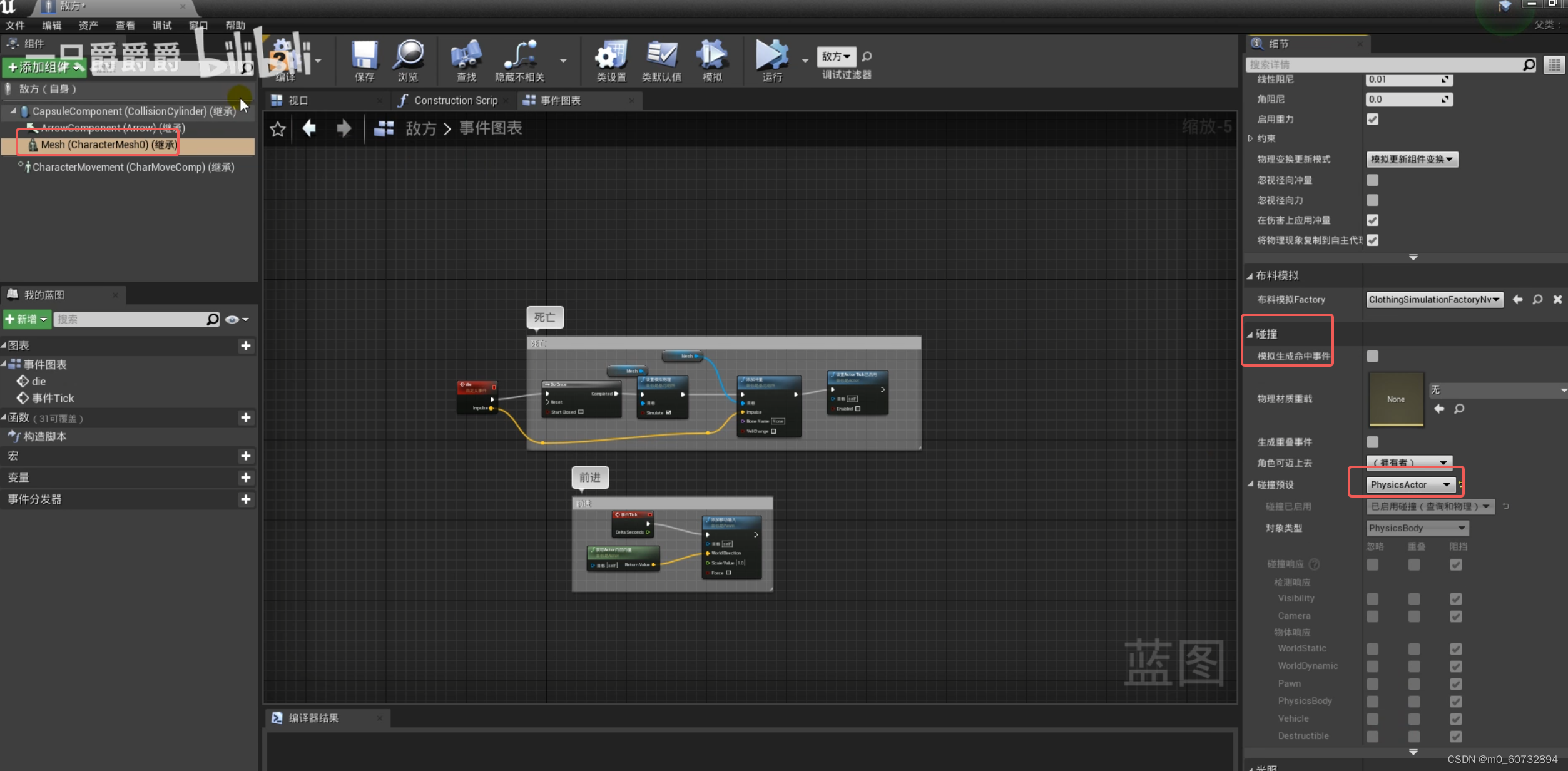Toggle Hide Unrelated (隐藏不相关) icon
This screenshot has width=1568, height=771.
[x=520, y=61]
